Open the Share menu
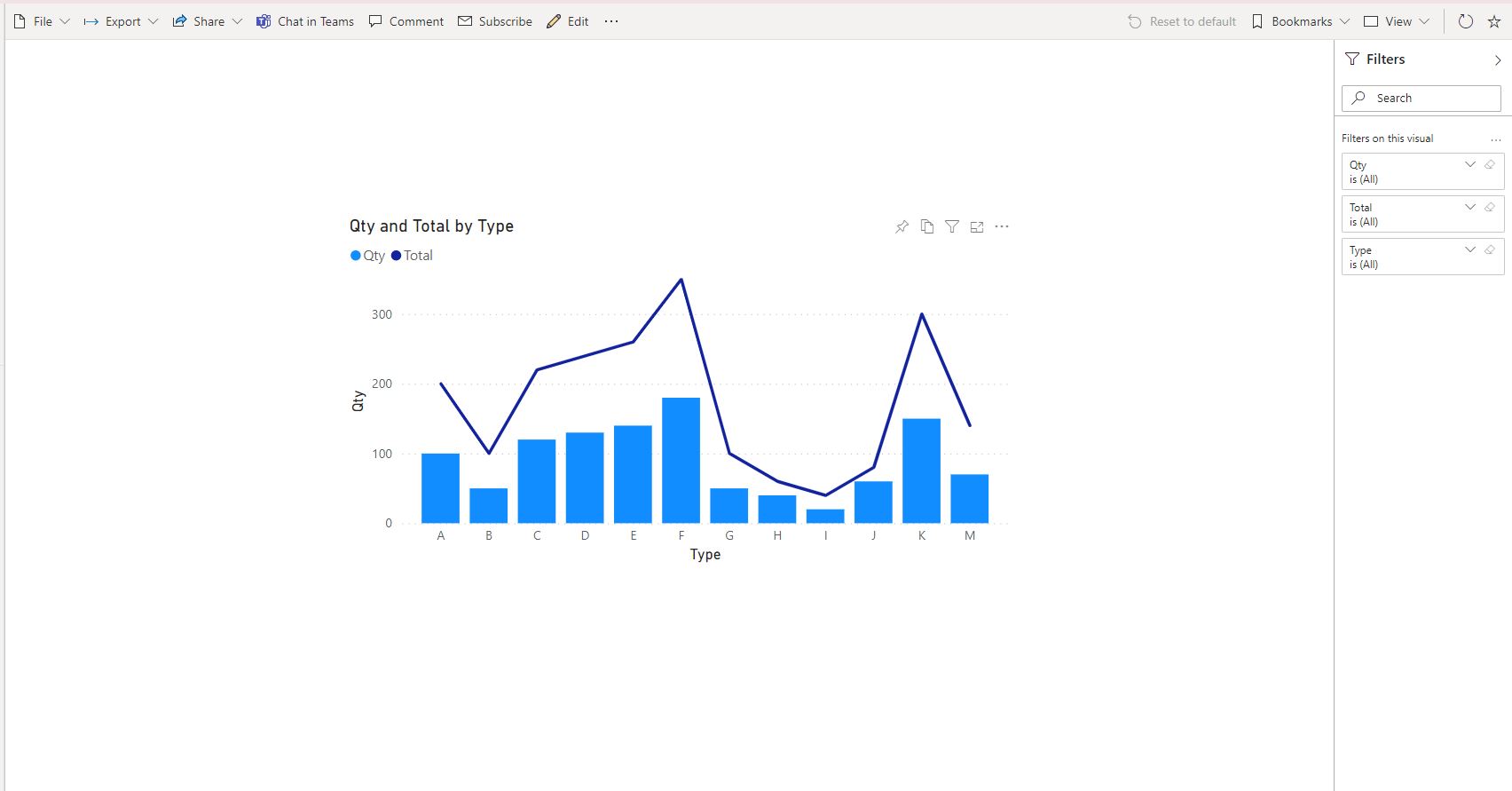Screen dimensions: 1512x791 pos(207,21)
